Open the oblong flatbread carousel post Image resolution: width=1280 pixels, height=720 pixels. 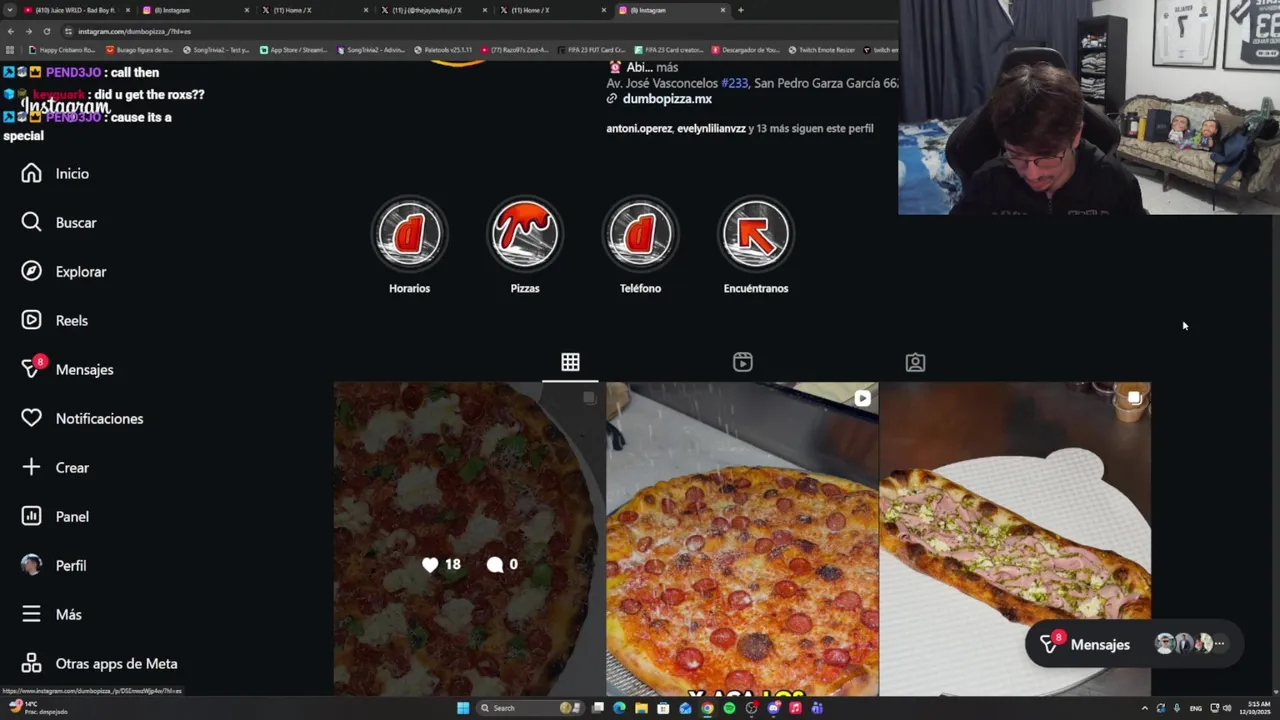tap(1015, 539)
